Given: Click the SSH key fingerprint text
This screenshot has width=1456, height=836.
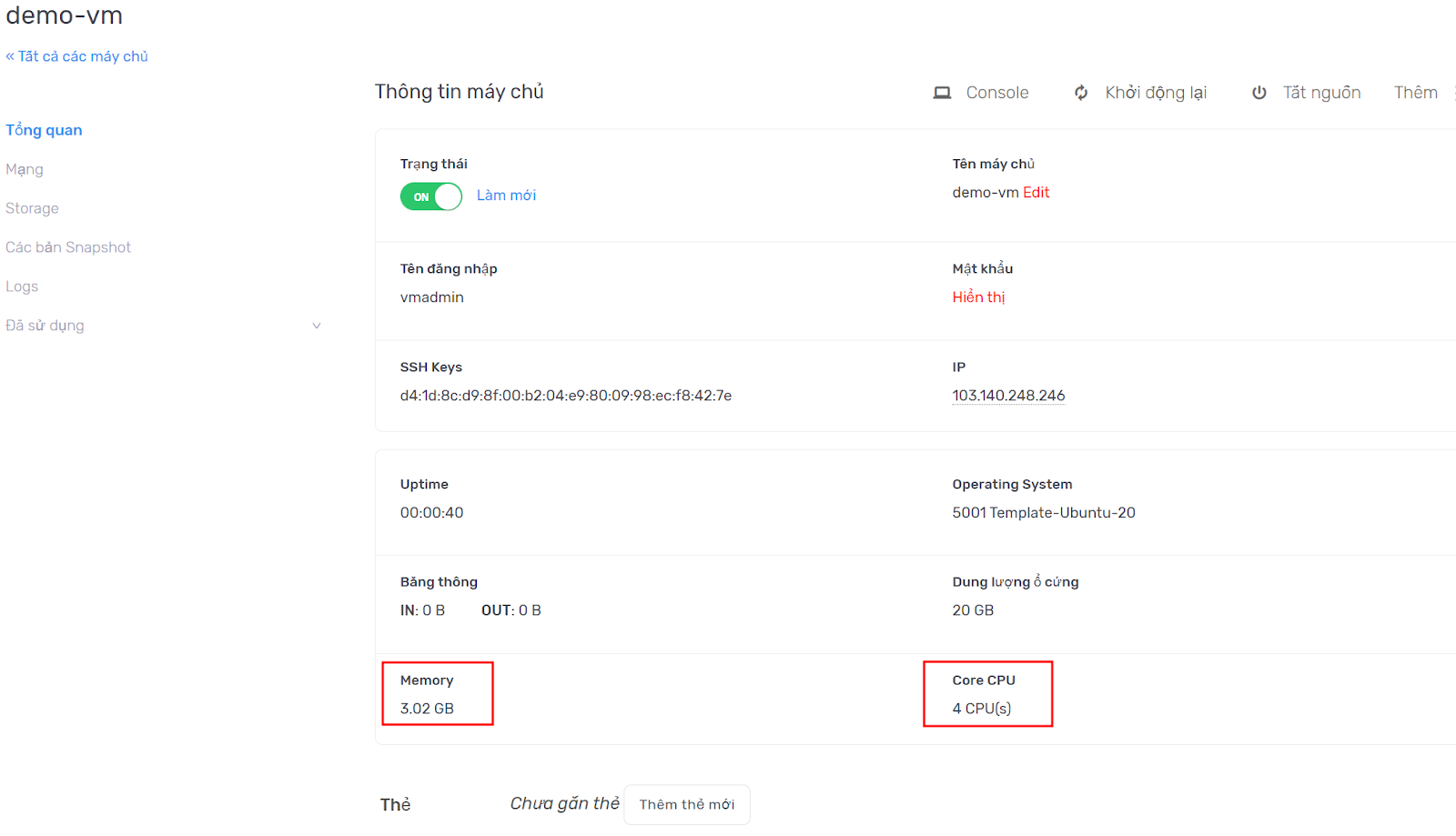Looking at the screenshot, I should pos(565,396).
